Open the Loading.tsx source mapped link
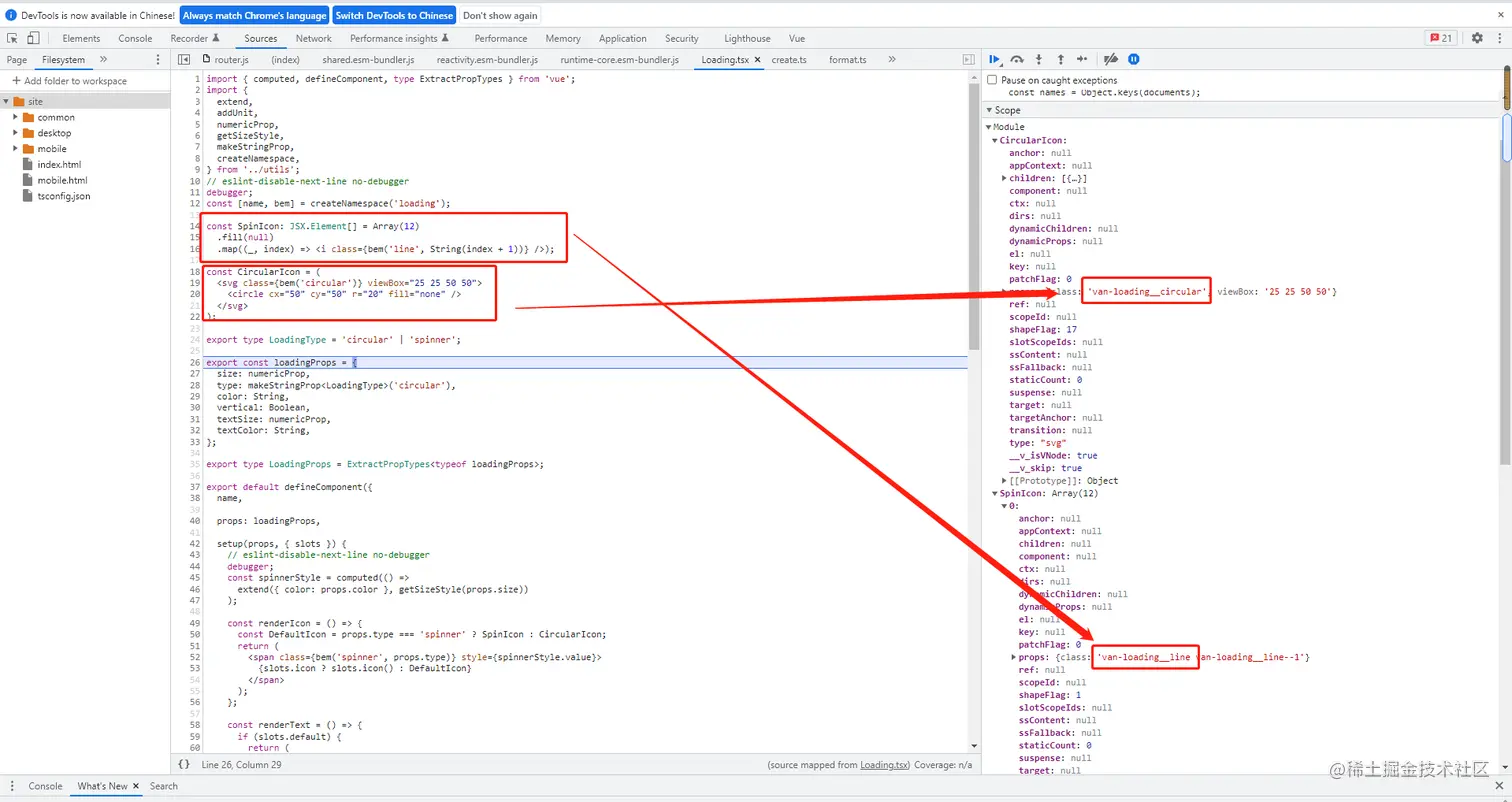 coord(884,765)
